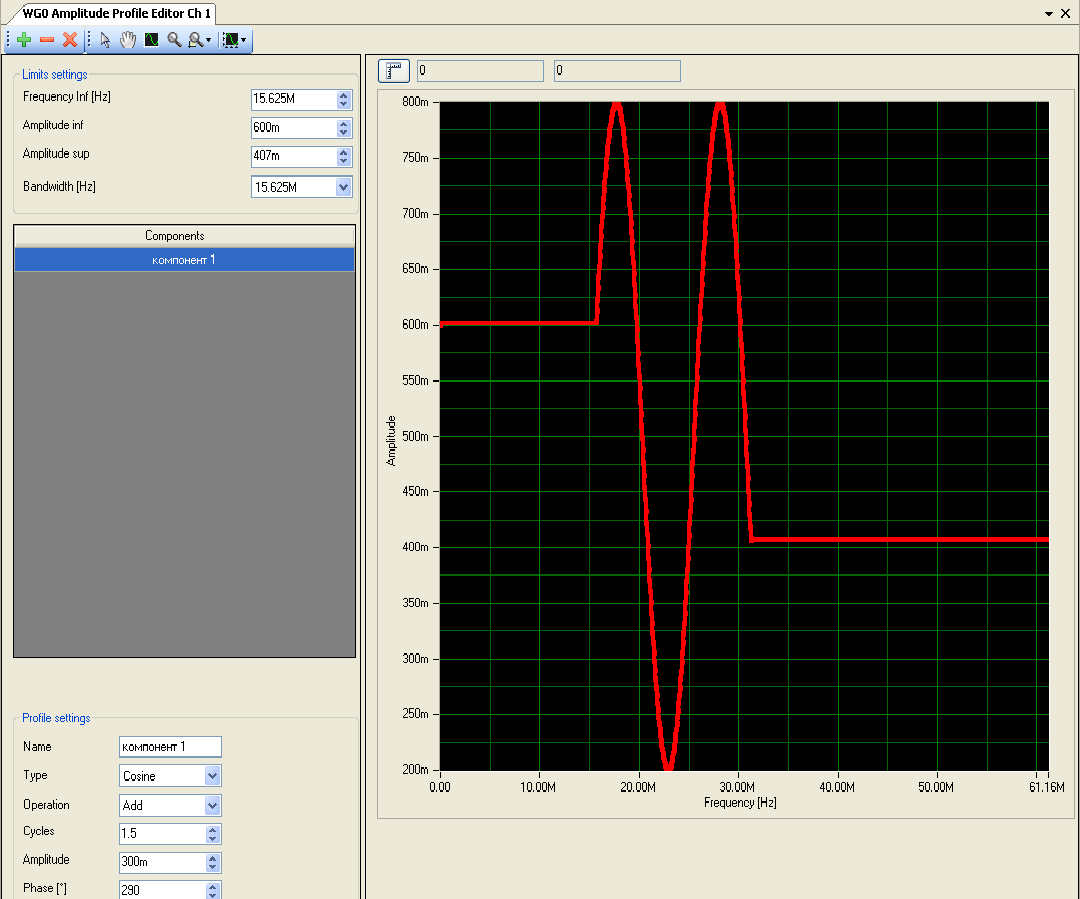
Task: Click the Frequency Inf spinner arrows
Action: tap(344, 99)
